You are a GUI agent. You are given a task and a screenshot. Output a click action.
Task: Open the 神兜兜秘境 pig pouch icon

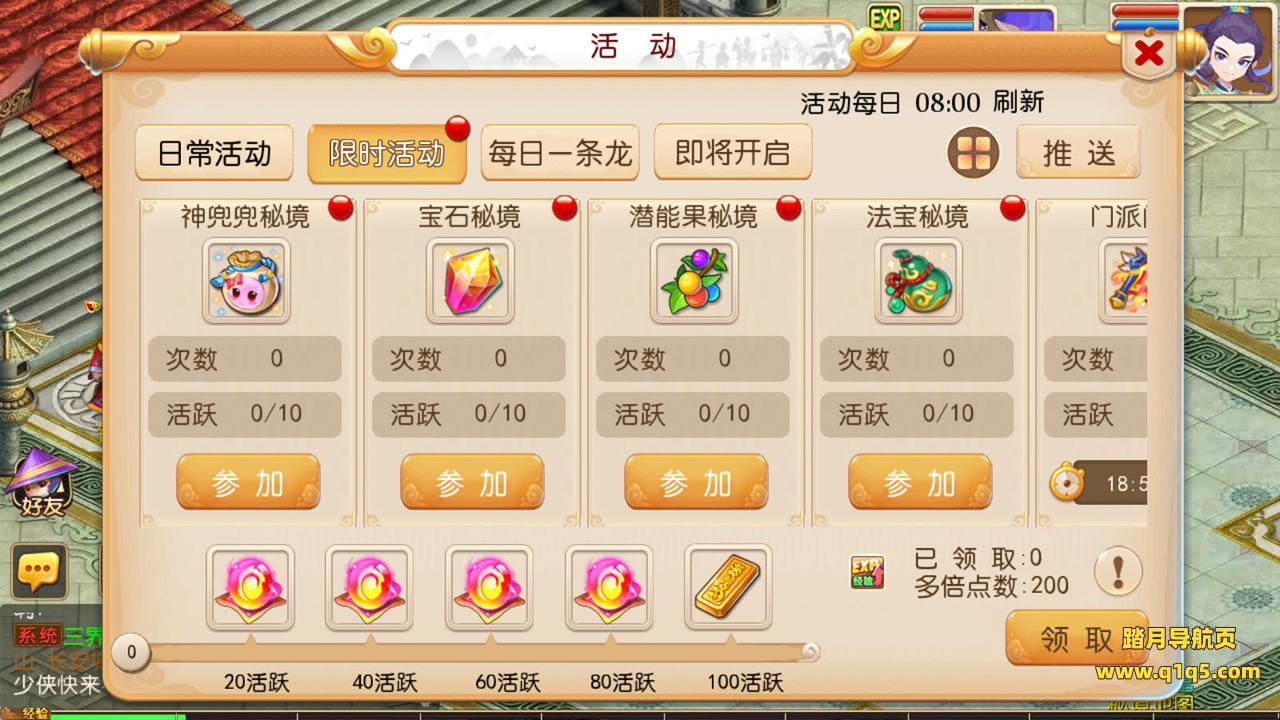point(246,280)
